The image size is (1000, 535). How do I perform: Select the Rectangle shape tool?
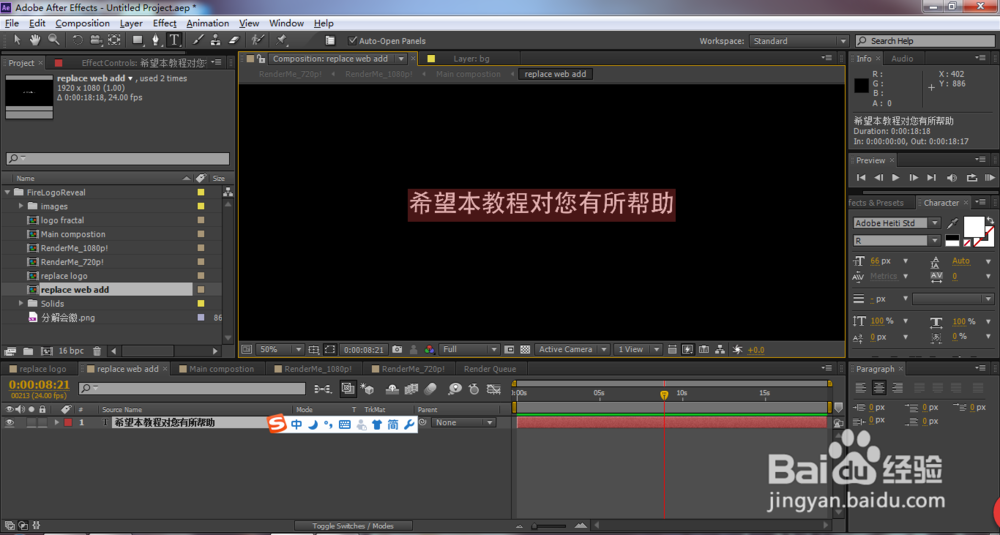pos(138,40)
